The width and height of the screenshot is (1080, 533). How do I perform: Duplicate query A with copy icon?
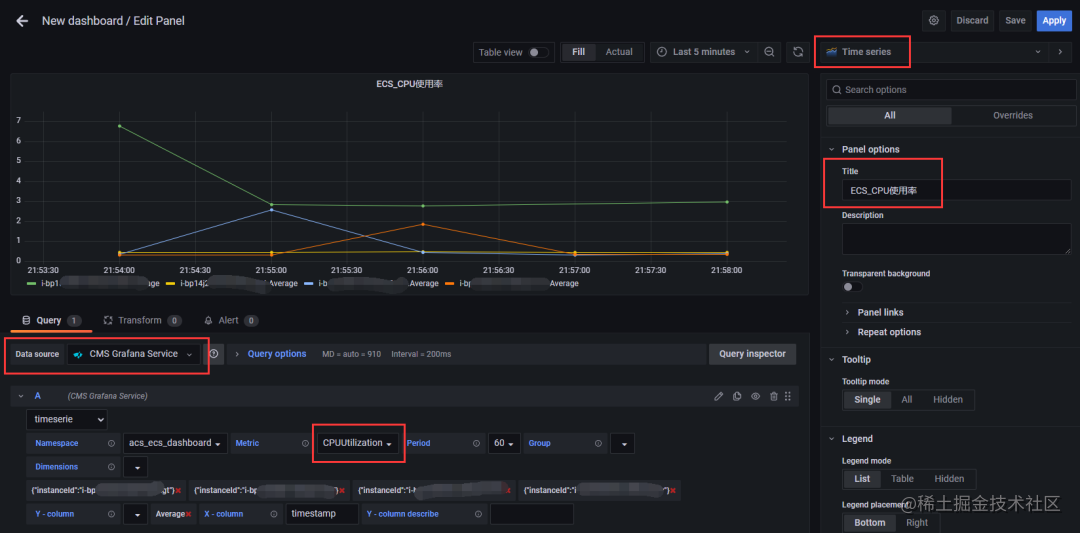pyautogui.click(x=737, y=396)
